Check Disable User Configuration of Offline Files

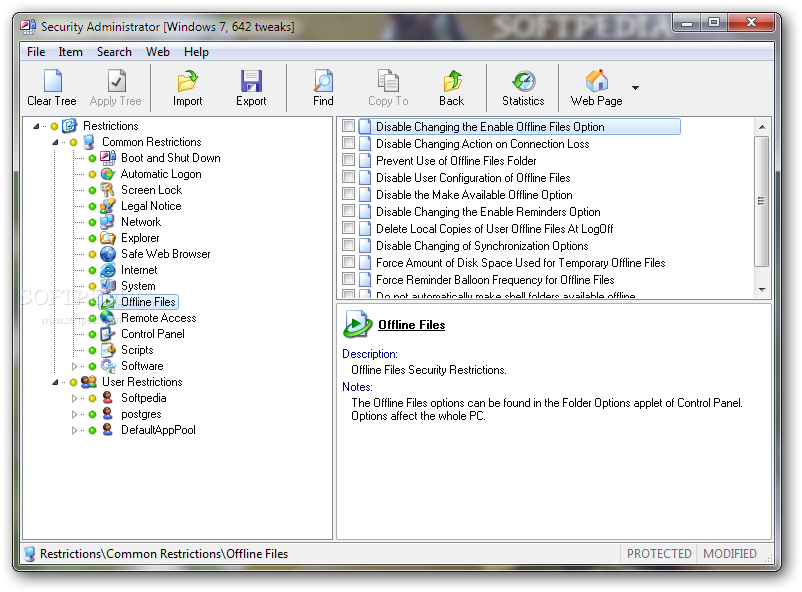349,177
